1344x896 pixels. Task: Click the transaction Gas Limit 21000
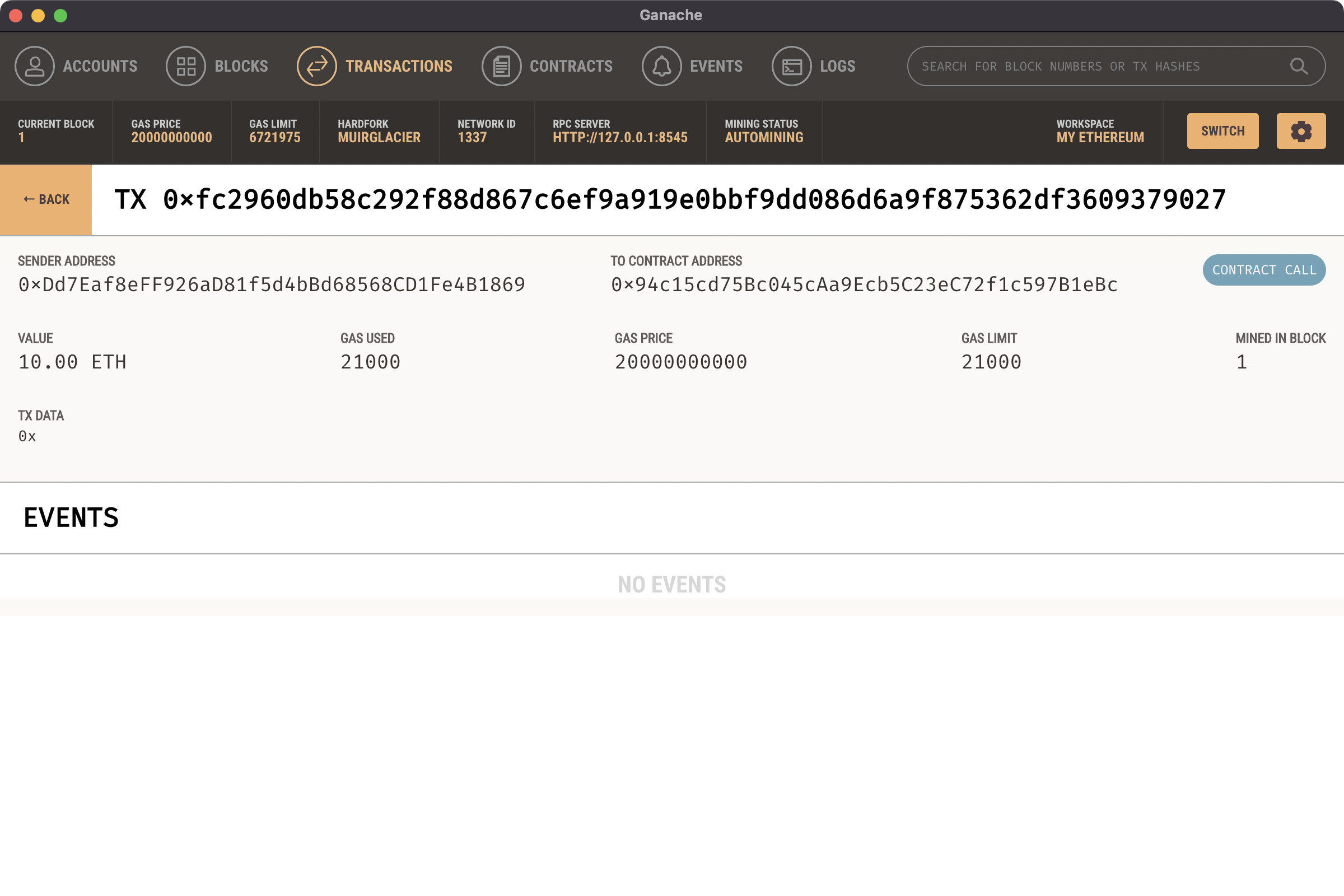click(x=991, y=362)
